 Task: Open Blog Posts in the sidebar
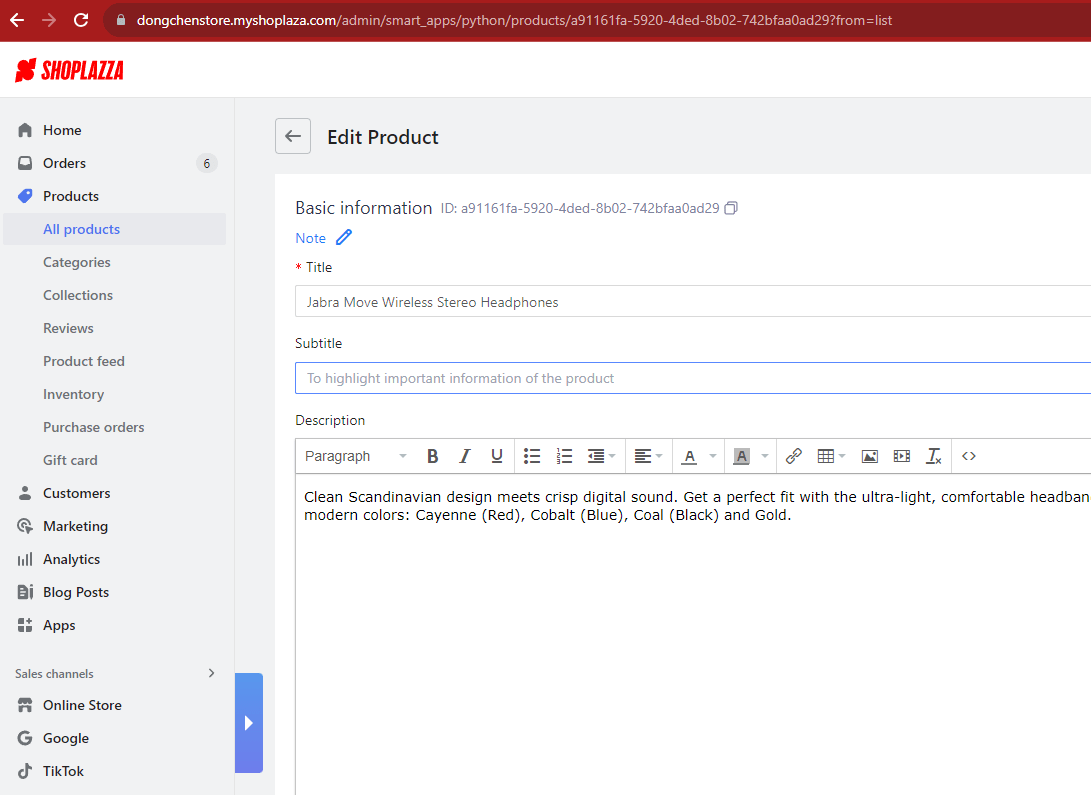[76, 593]
